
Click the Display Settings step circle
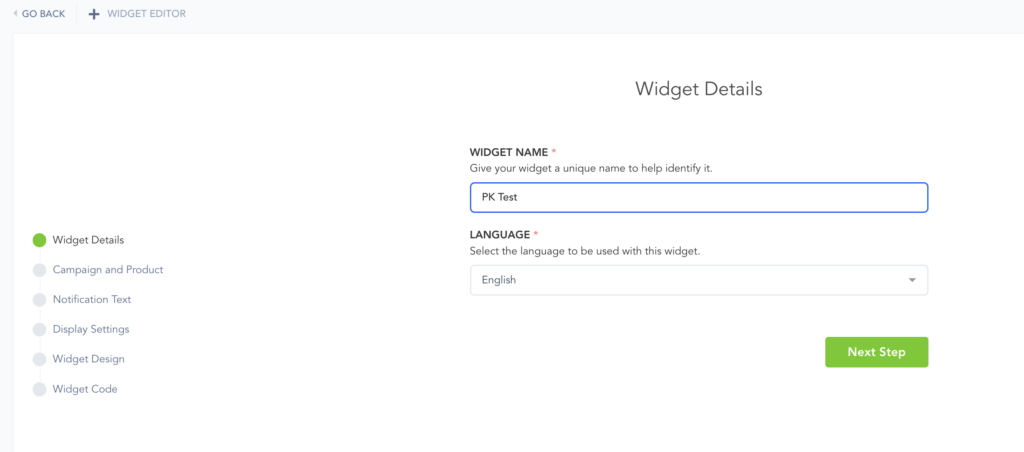[x=40, y=329]
